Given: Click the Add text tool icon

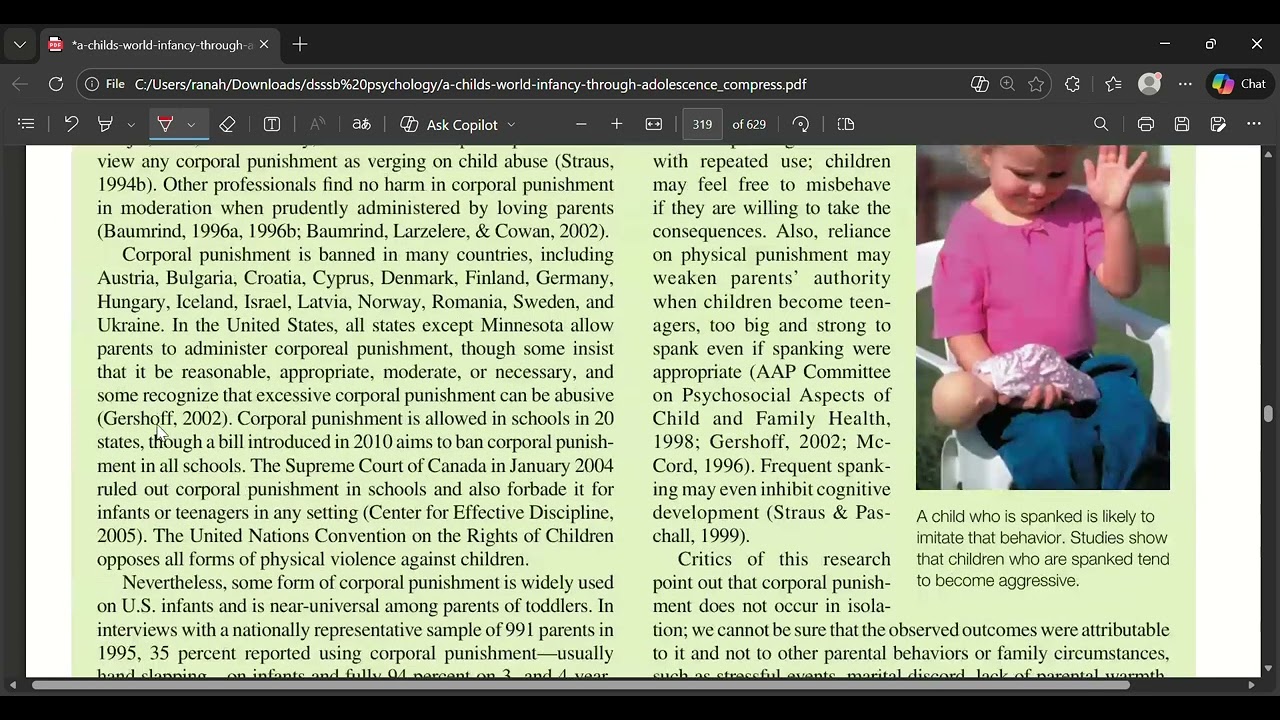Looking at the screenshot, I should pyautogui.click(x=271, y=124).
